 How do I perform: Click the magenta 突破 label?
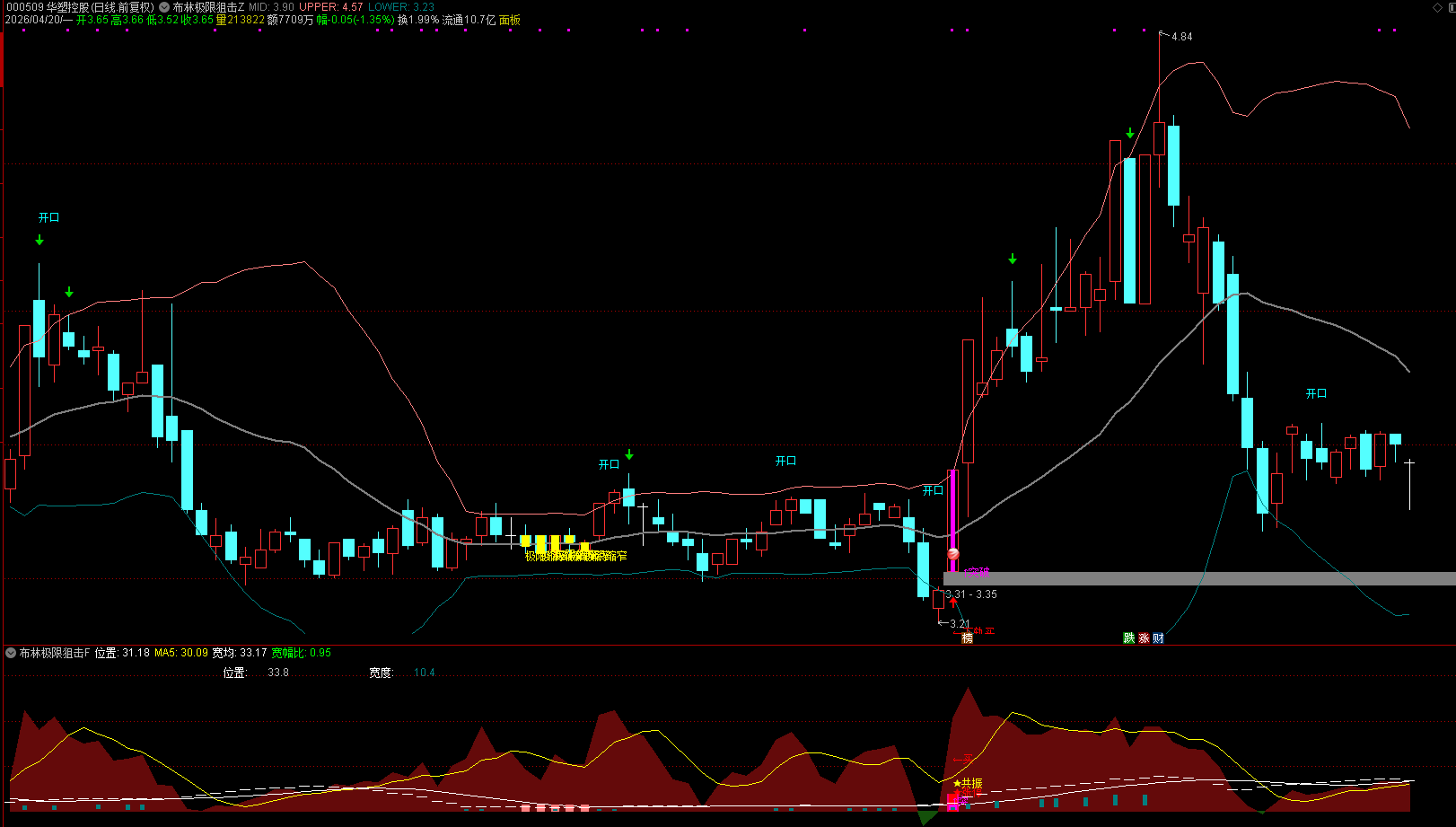(977, 573)
